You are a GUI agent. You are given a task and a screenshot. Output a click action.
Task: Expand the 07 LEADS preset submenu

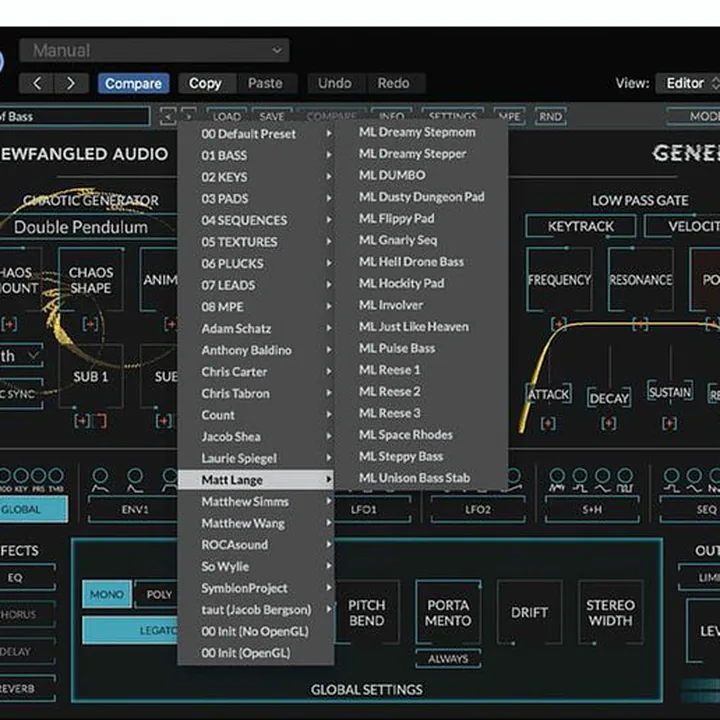click(256, 285)
